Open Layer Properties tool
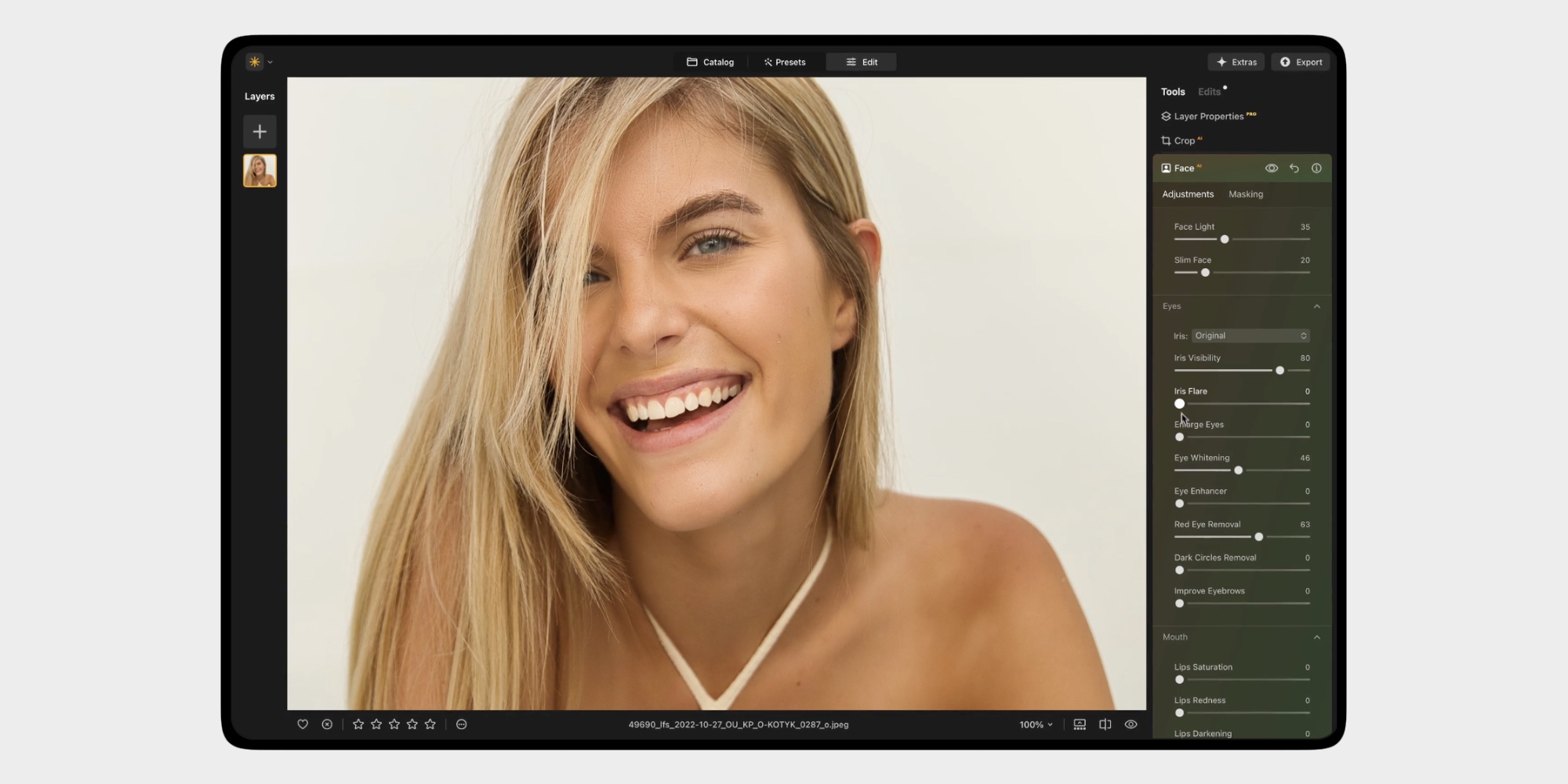This screenshot has height=784, width=1568. (x=1208, y=116)
